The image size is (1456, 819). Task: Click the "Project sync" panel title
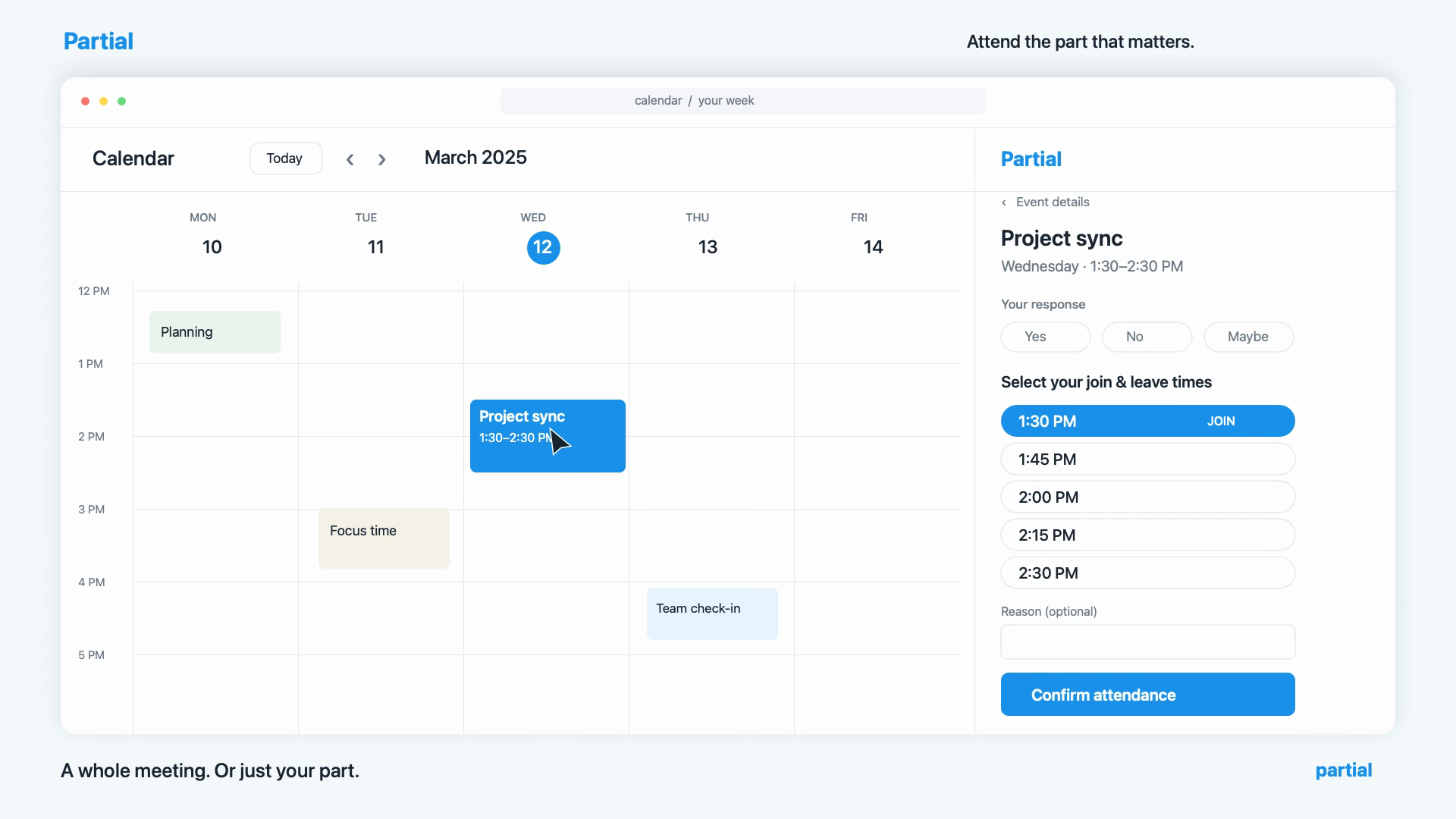click(x=1062, y=238)
